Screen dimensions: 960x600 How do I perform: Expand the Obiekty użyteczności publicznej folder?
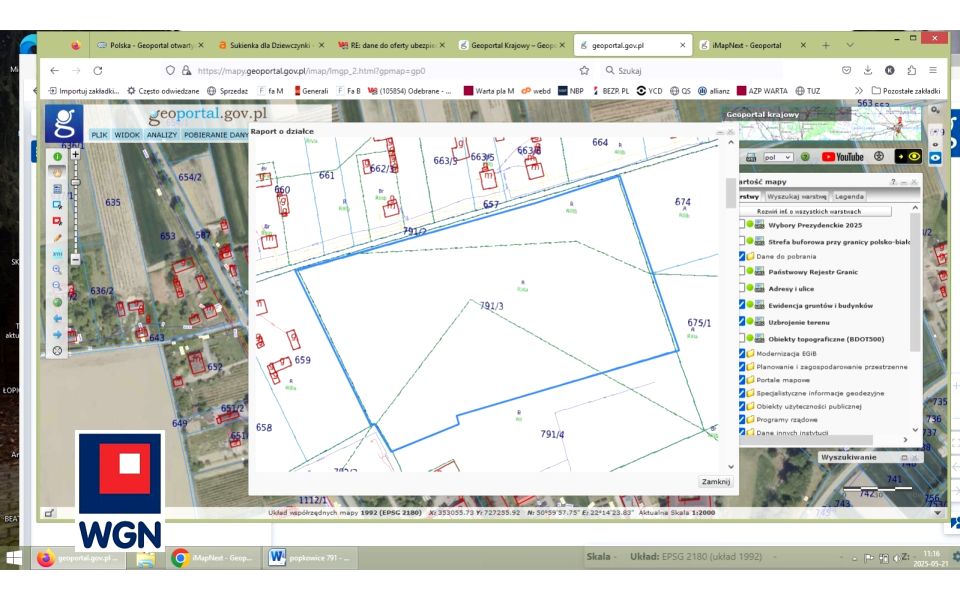pyautogui.click(x=750, y=406)
